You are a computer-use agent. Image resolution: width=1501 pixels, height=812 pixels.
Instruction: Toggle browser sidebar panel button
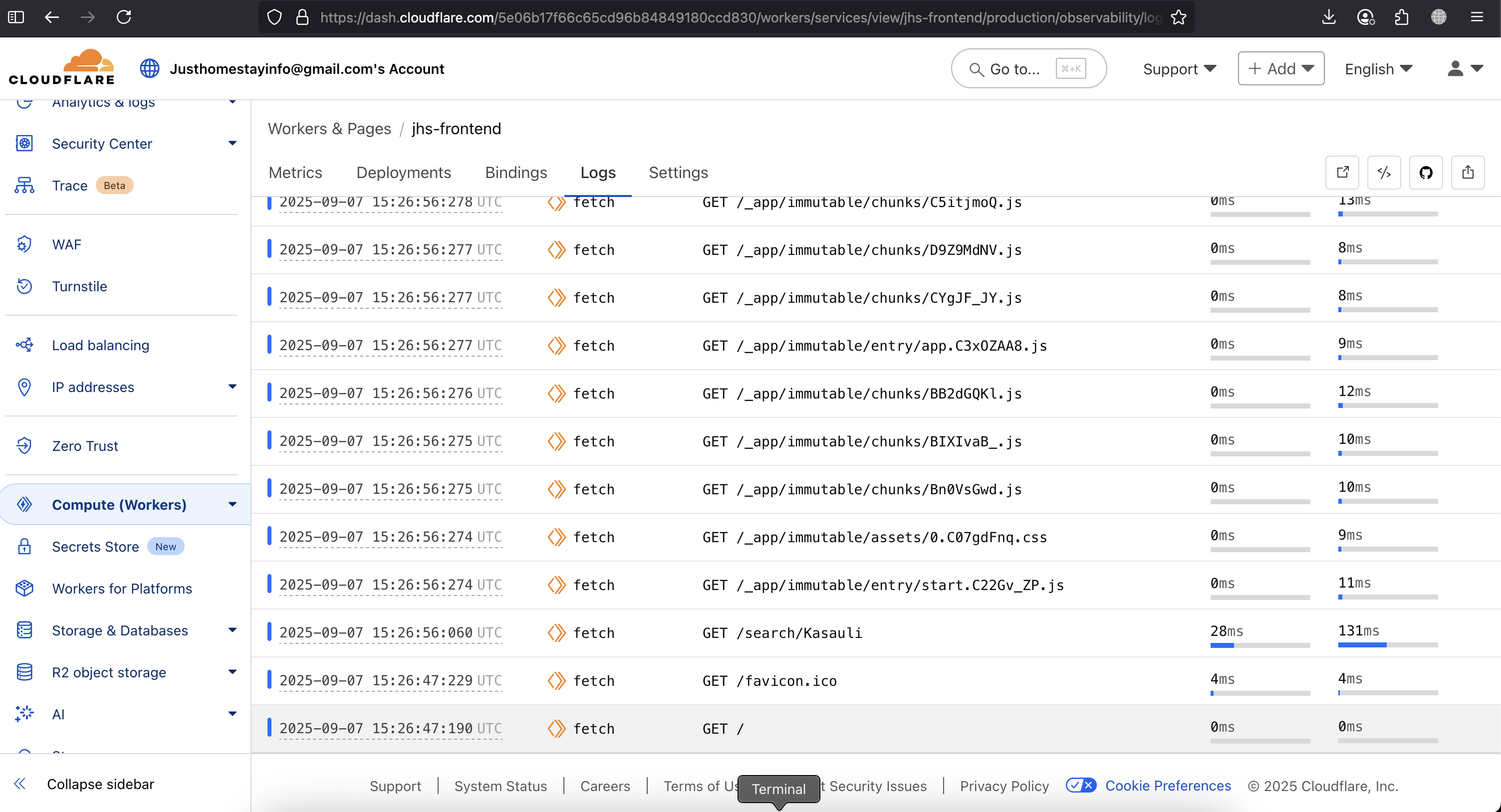pyautogui.click(x=16, y=17)
